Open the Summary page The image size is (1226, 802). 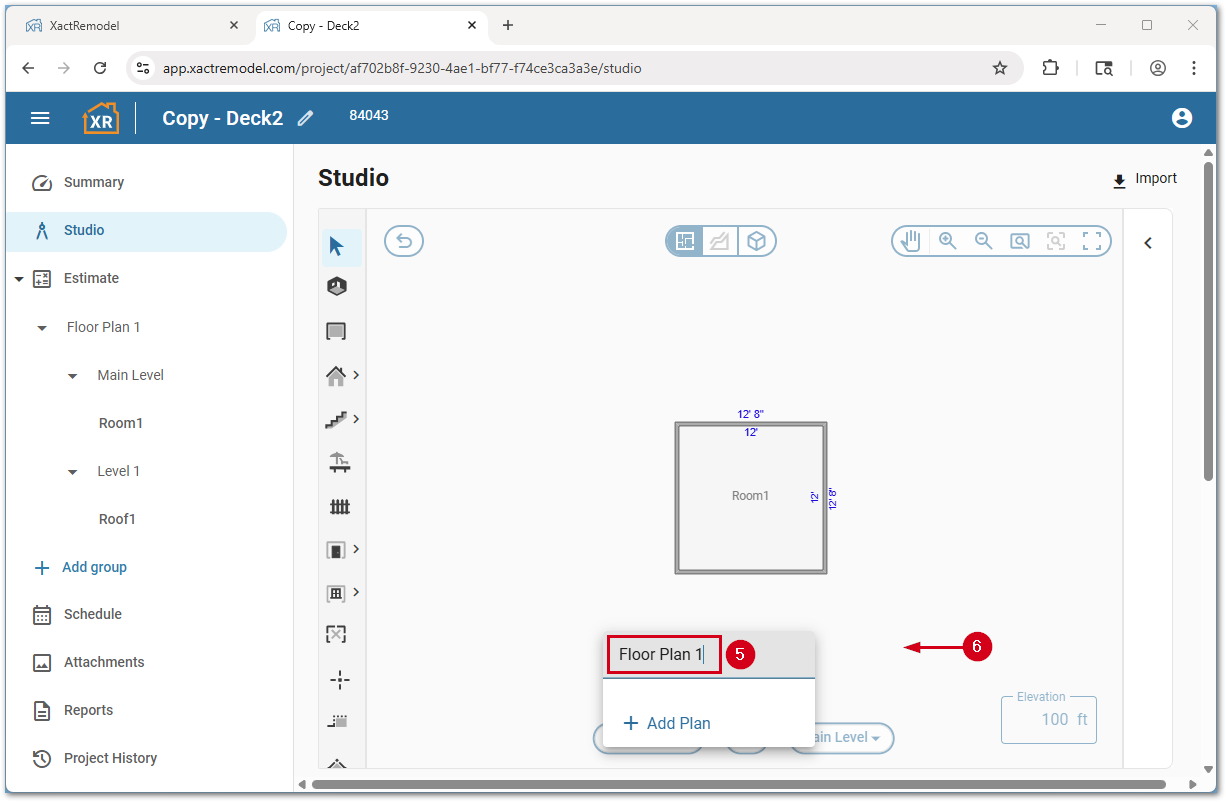pyautogui.click(x=93, y=183)
